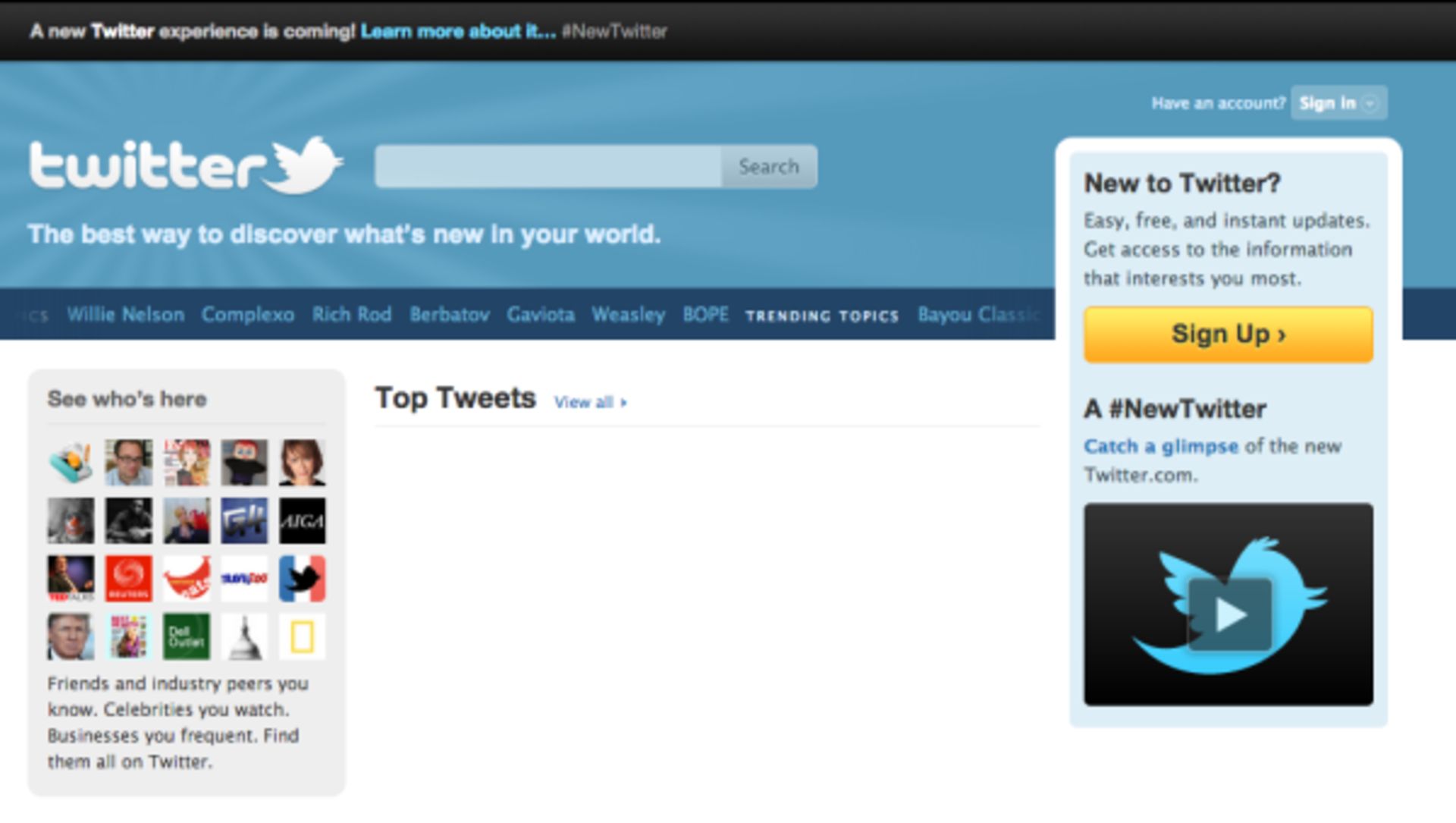Select the Weasley trending topic
The height and width of the screenshot is (823, 1456).
pyautogui.click(x=629, y=314)
